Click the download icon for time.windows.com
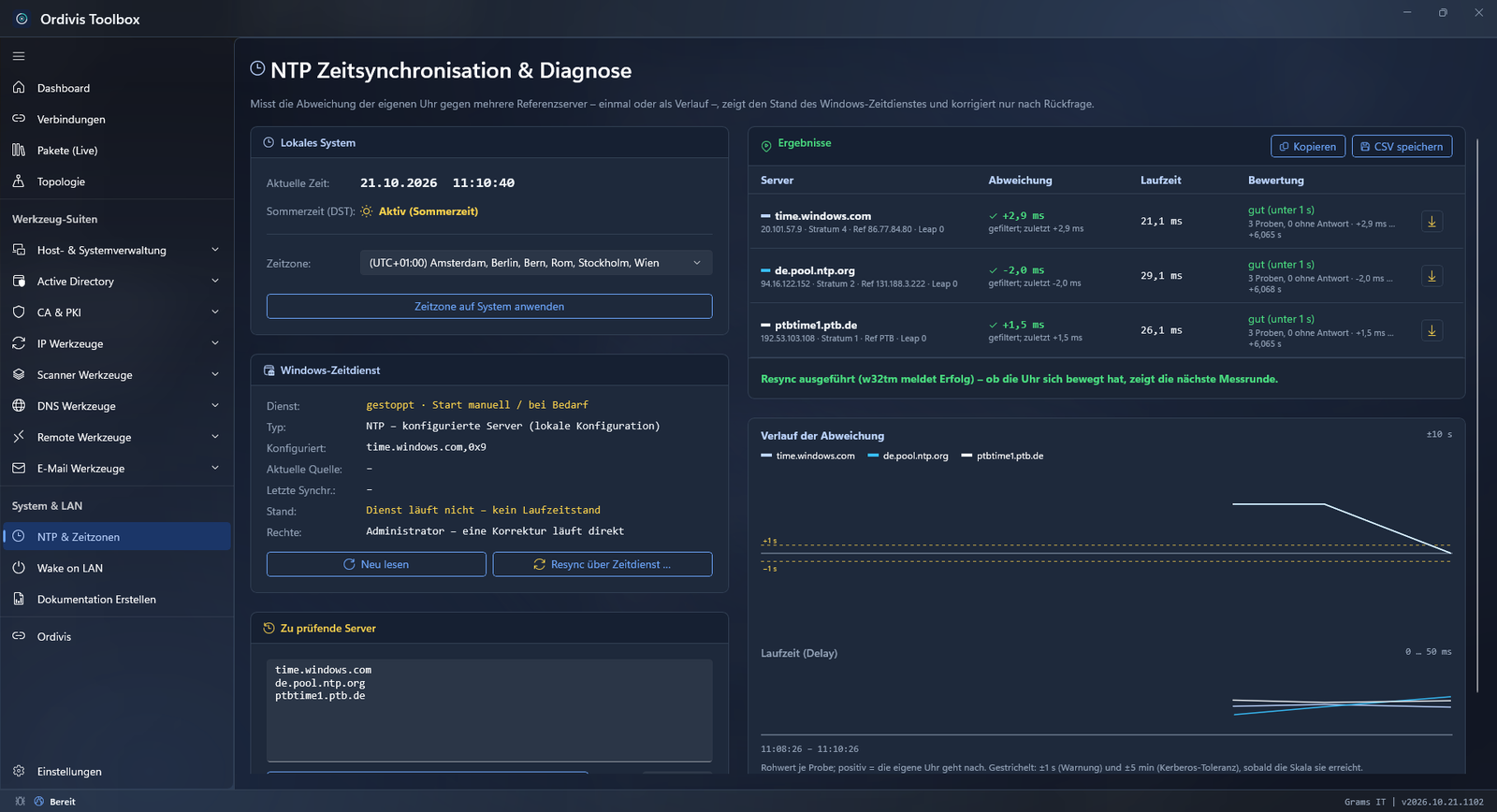The image size is (1497, 812). point(1432,222)
